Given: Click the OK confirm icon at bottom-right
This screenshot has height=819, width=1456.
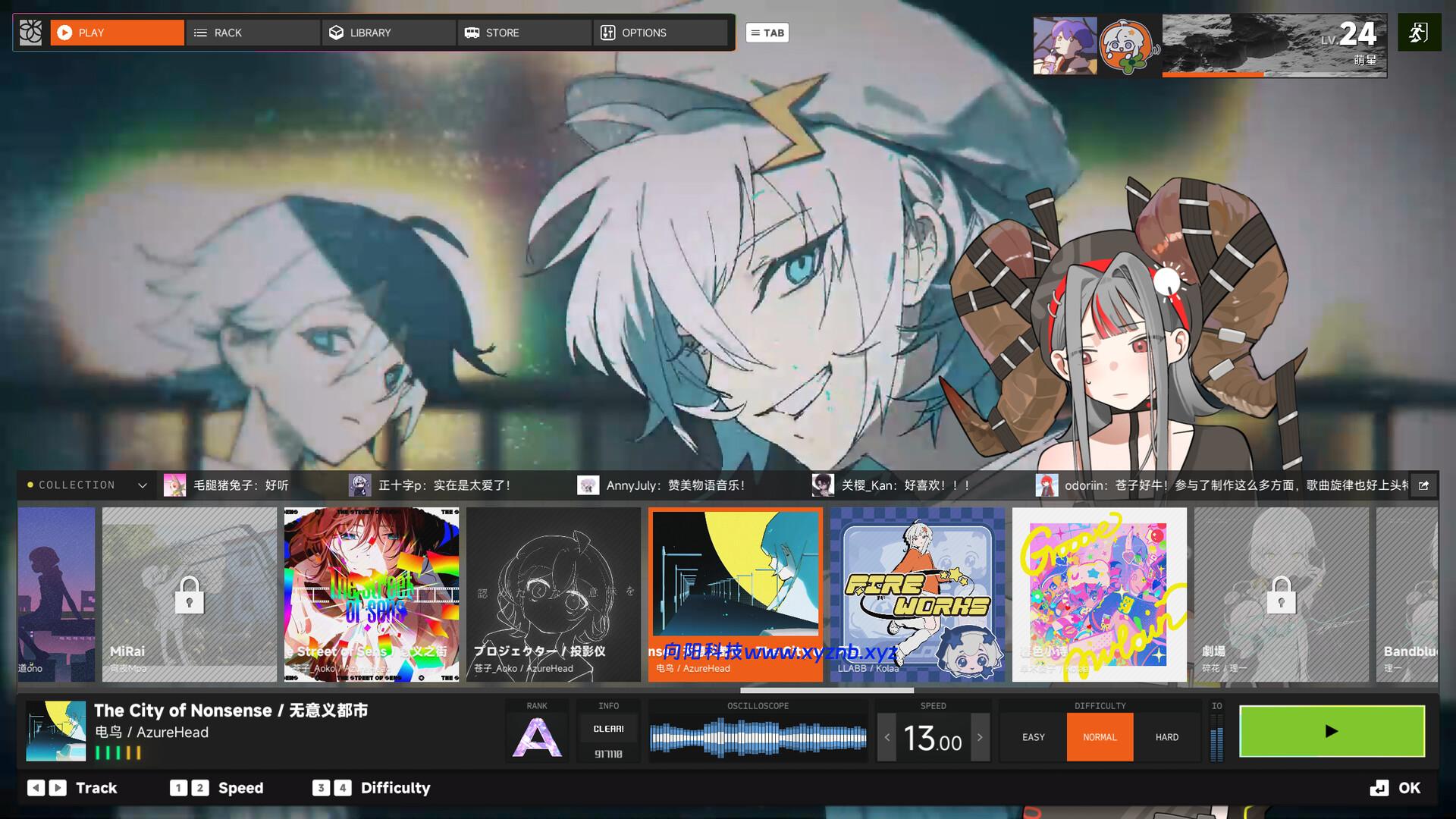Looking at the screenshot, I should click(x=1379, y=788).
